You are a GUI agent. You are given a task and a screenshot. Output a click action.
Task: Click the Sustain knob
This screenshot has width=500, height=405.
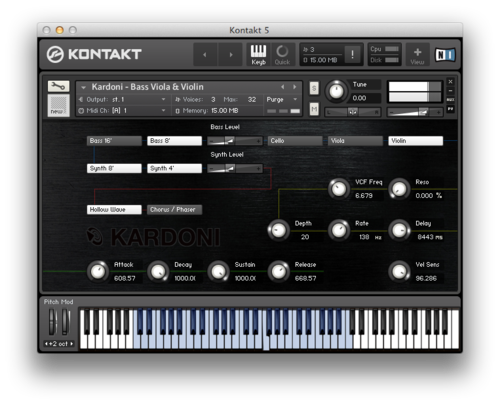pyautogui.click(x=218, y=271)
